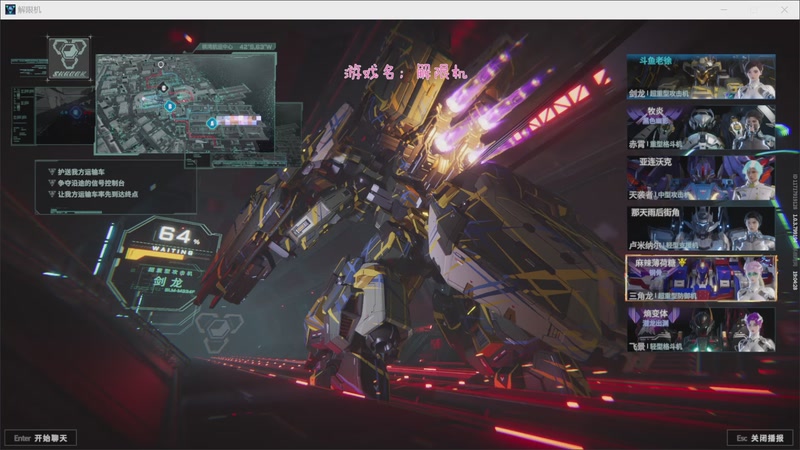Click the triangle icon beside 争夺沿途的信号控制台

(52, 183)
